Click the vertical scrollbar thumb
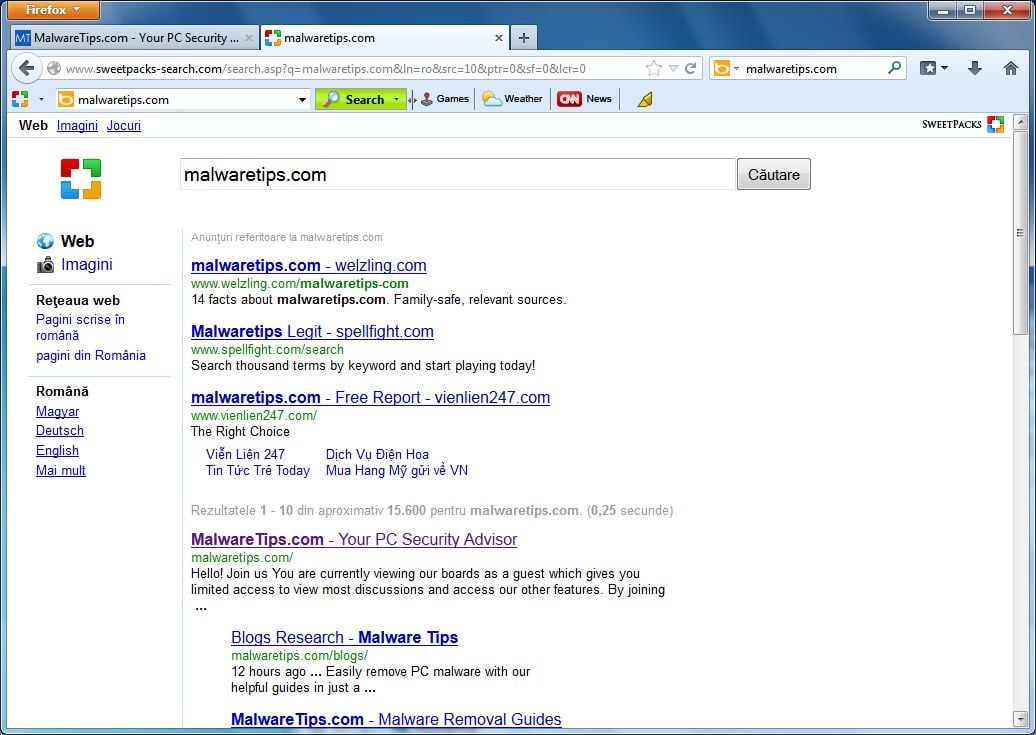This screenshot has width=1036, height=735. (1020, 233)
